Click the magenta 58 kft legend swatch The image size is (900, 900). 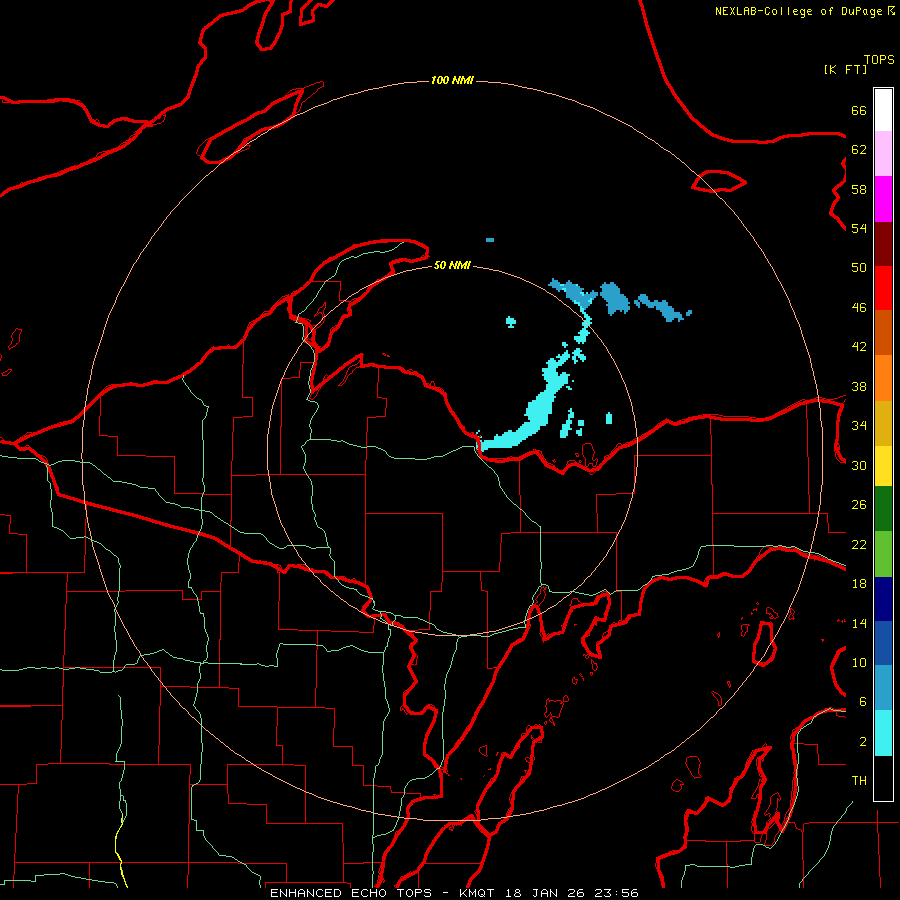pos(883,199)
